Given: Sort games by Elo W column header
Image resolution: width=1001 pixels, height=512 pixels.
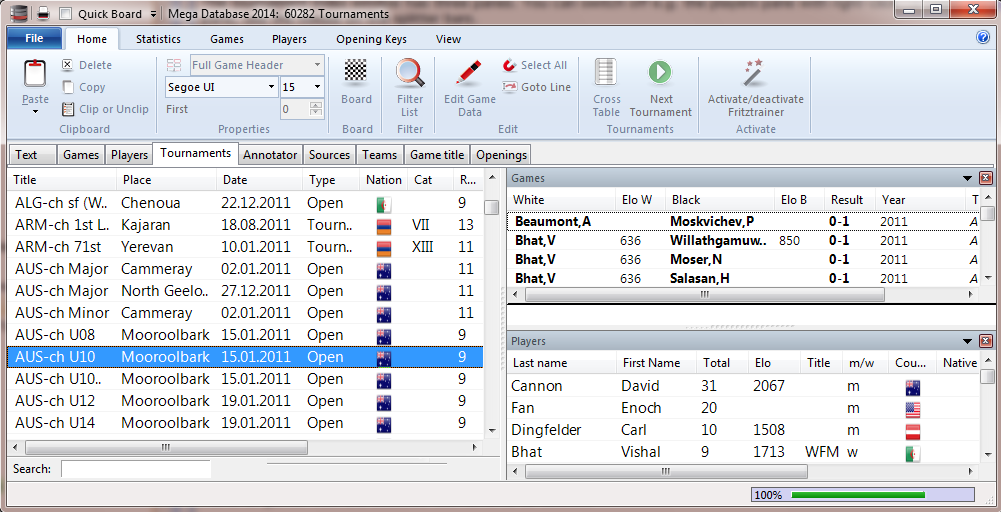Looking at the screenshot, I should 640,200.
